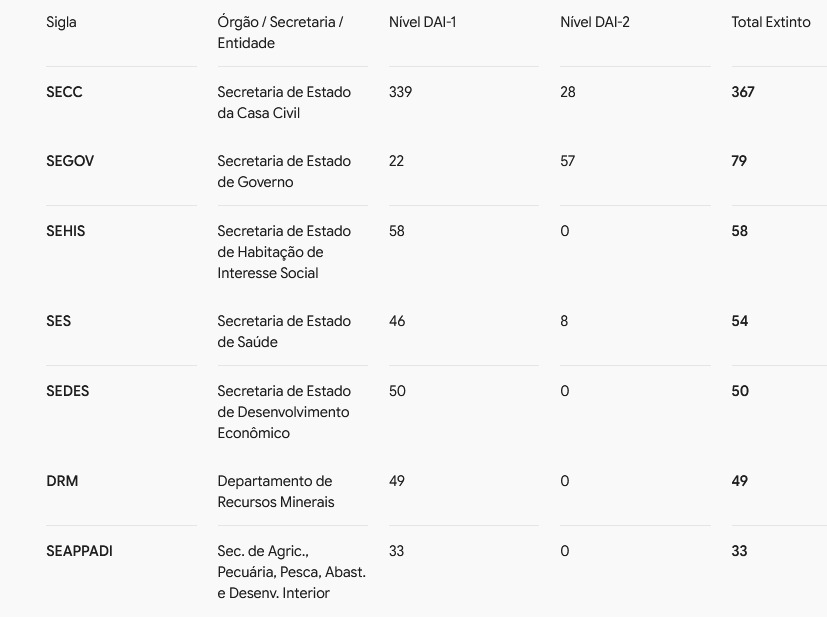Screen dimensions: 827x617
Task: Click the SEHIS sigla cell
Action: [x=65, y=231]
